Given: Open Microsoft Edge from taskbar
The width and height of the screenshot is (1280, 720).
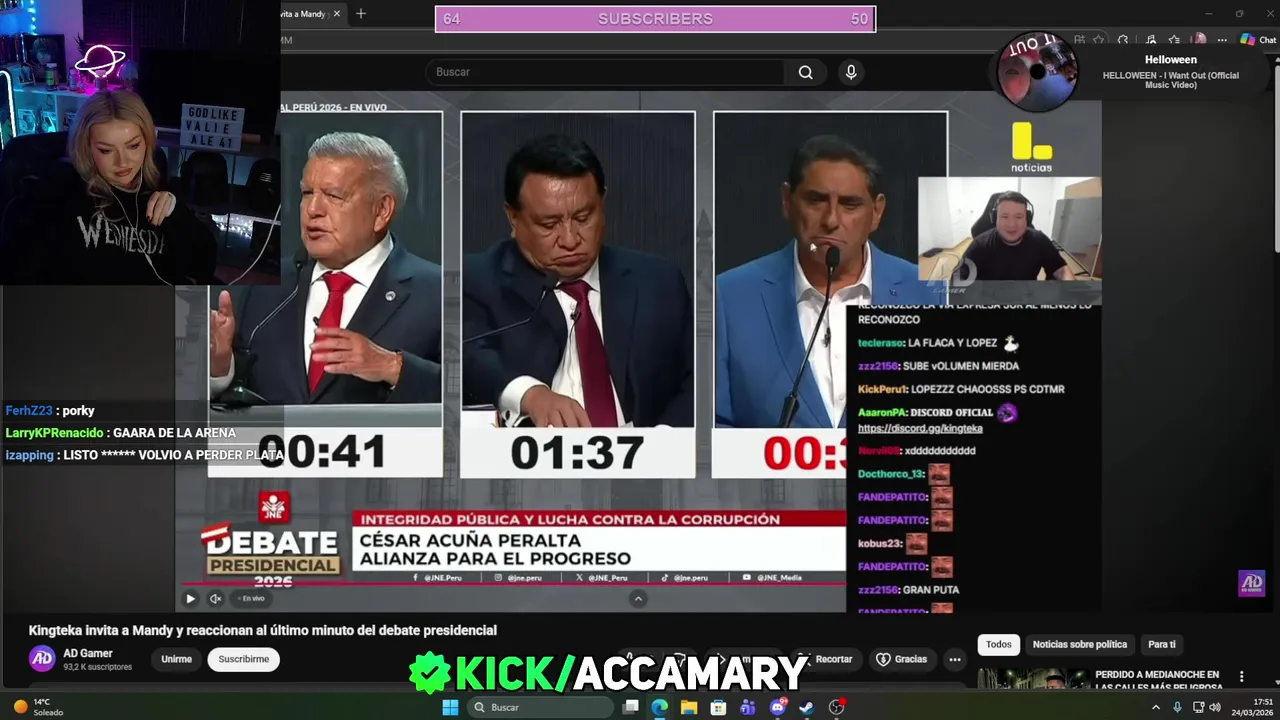Looking at the screenshot, I should (x=659, y=707).
